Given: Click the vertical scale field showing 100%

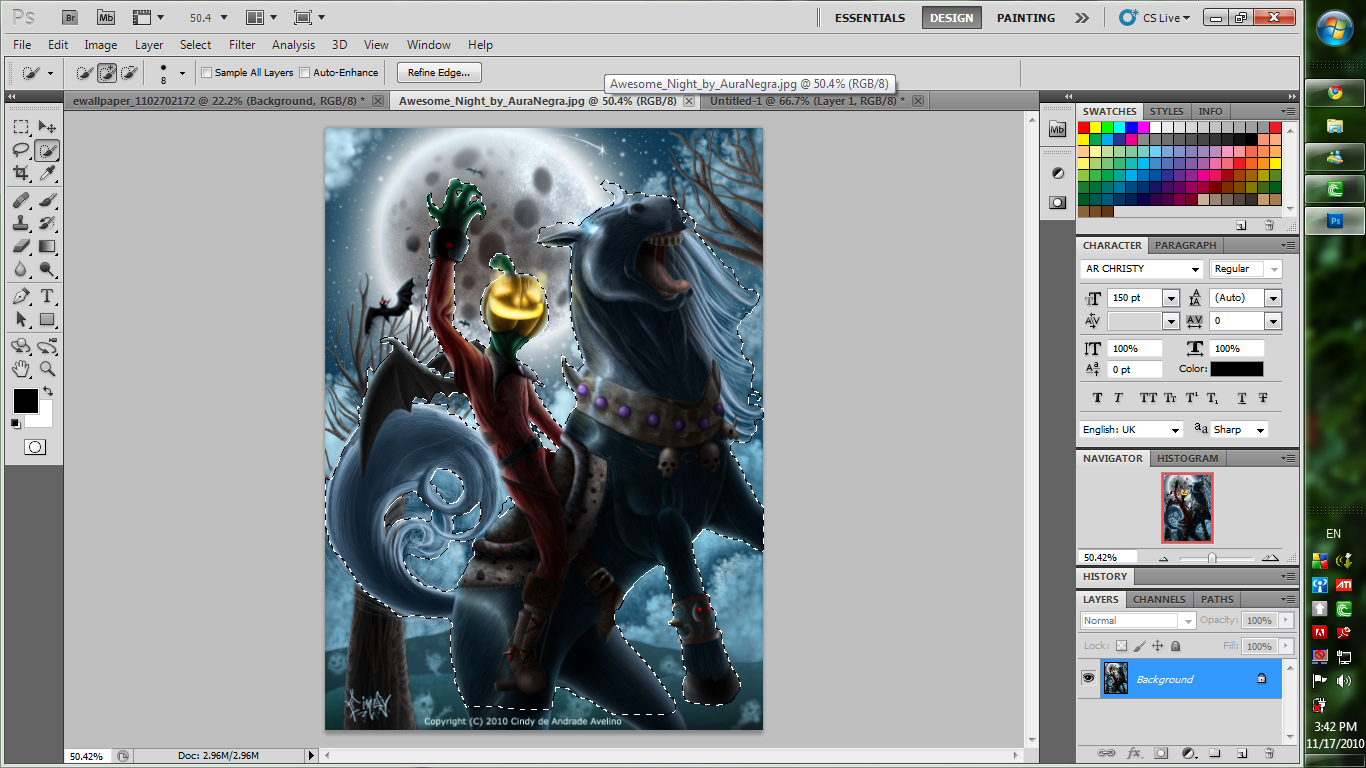Looking at the screenshot, I should [x=1134, y=349].
